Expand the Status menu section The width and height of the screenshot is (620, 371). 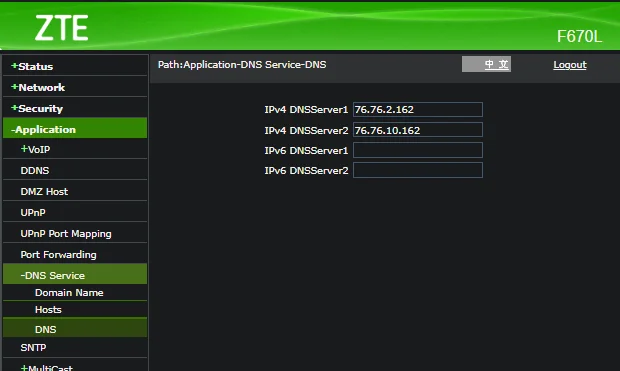tap(75, 66)
